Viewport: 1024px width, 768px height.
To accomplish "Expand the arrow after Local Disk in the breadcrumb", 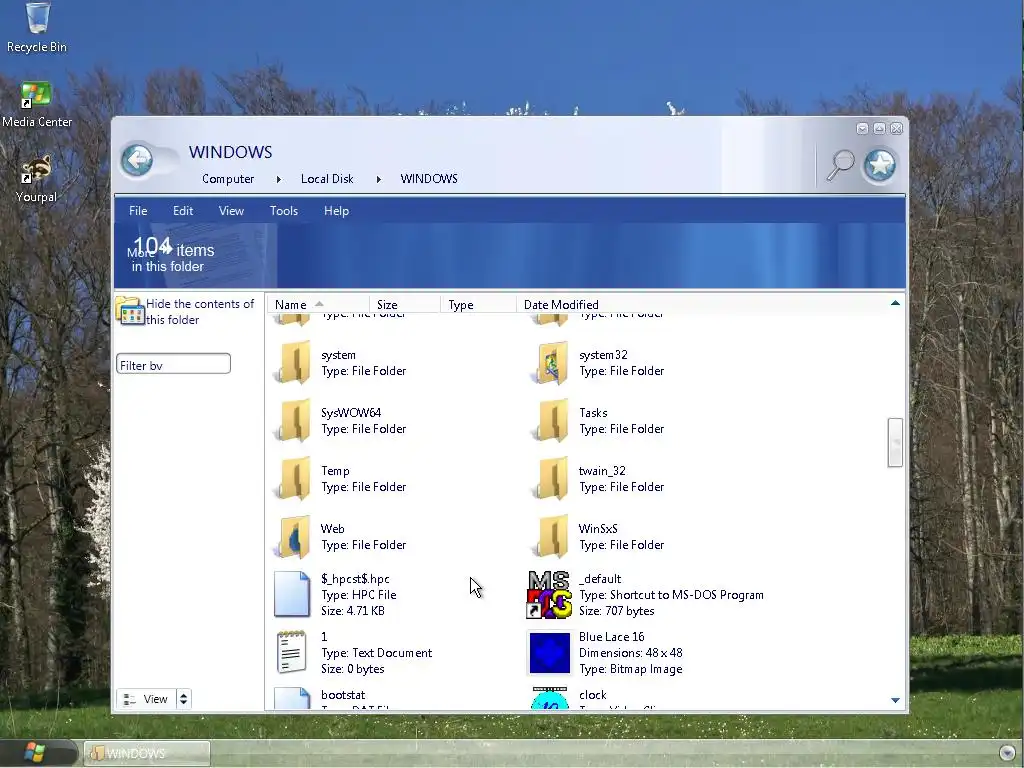I will tap(378, 179).
